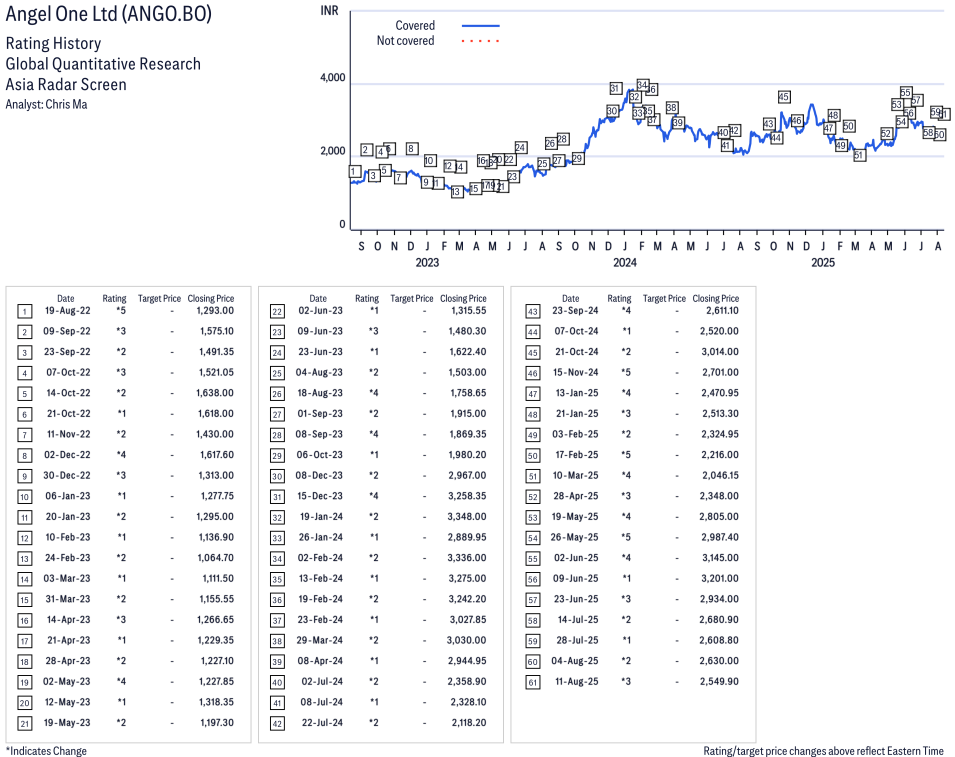Select marker 8 on the price chart
Screen dimensions: 955x757
tap(412, 149)
